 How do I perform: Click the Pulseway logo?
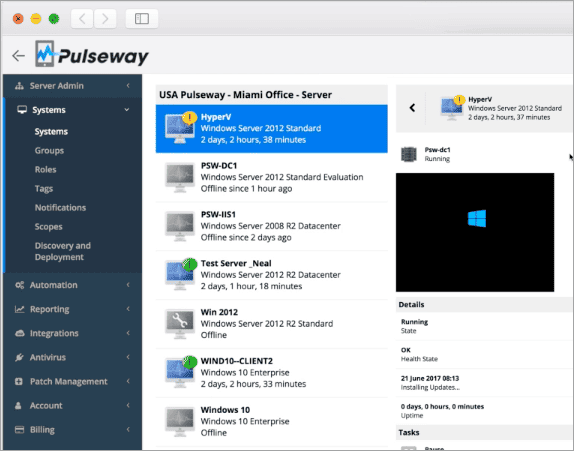pyautogui.click(x=92, y=54)
